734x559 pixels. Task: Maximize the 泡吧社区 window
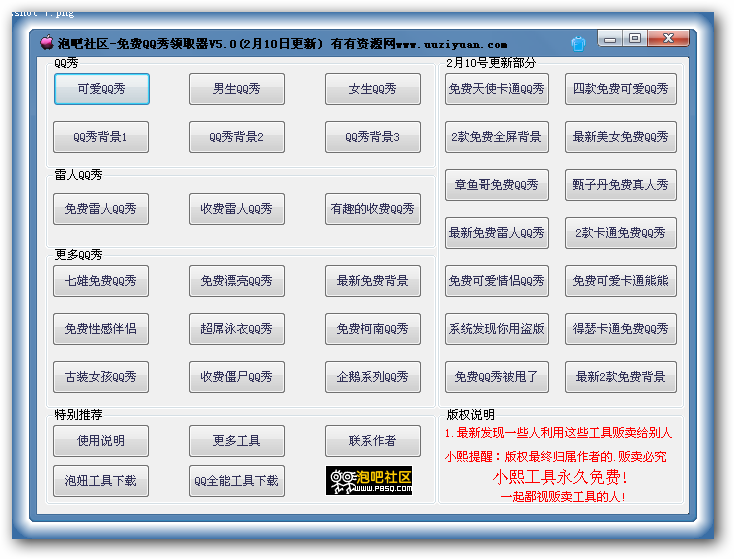click(635, 39)
